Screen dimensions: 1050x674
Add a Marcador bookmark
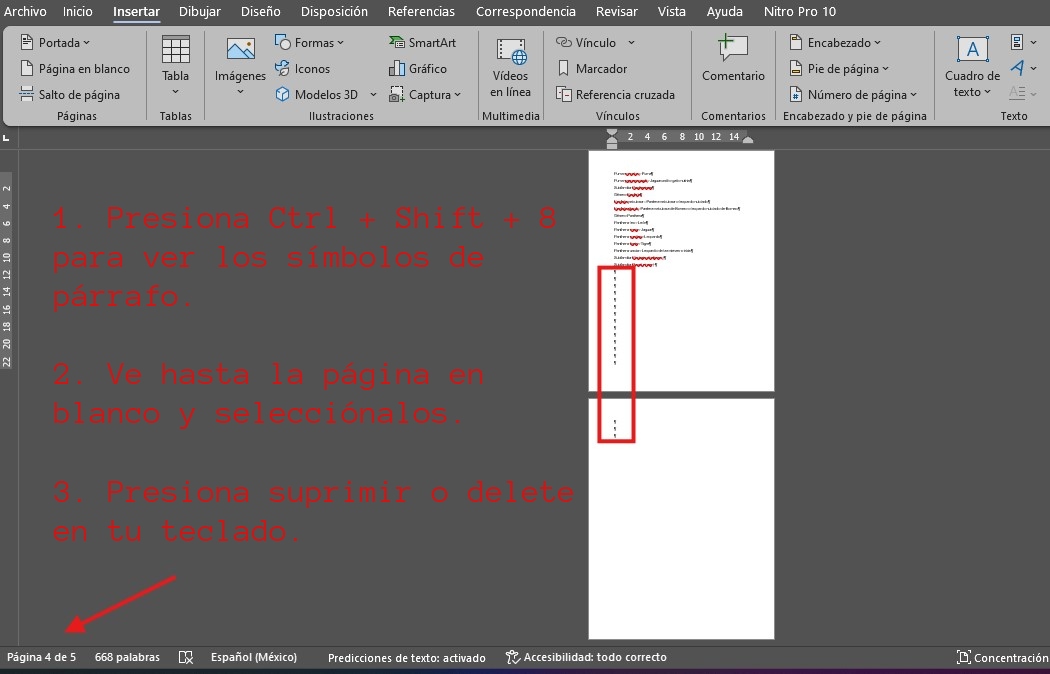[x=592, y=68]
